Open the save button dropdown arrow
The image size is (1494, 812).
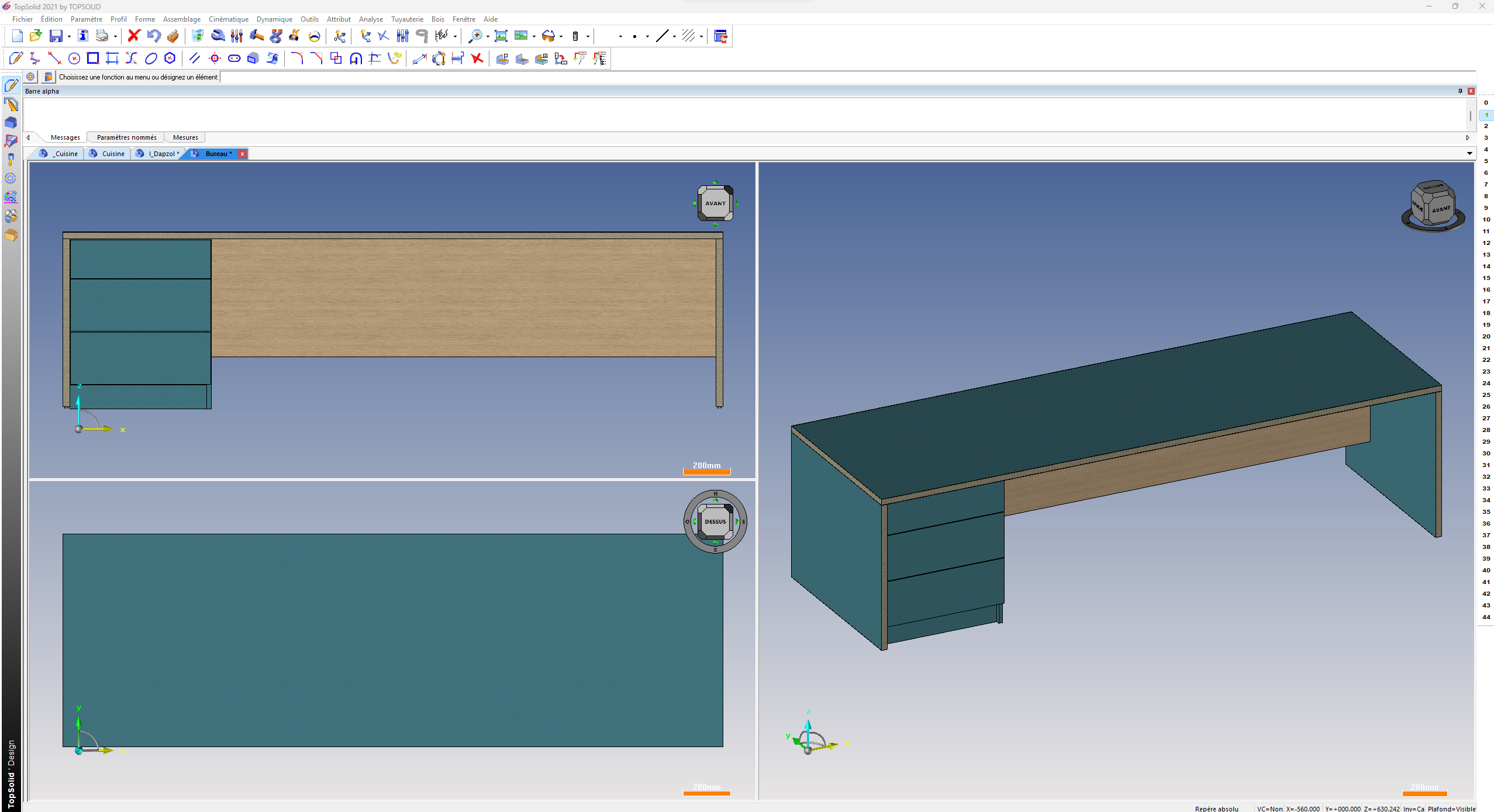coord(69,37)
